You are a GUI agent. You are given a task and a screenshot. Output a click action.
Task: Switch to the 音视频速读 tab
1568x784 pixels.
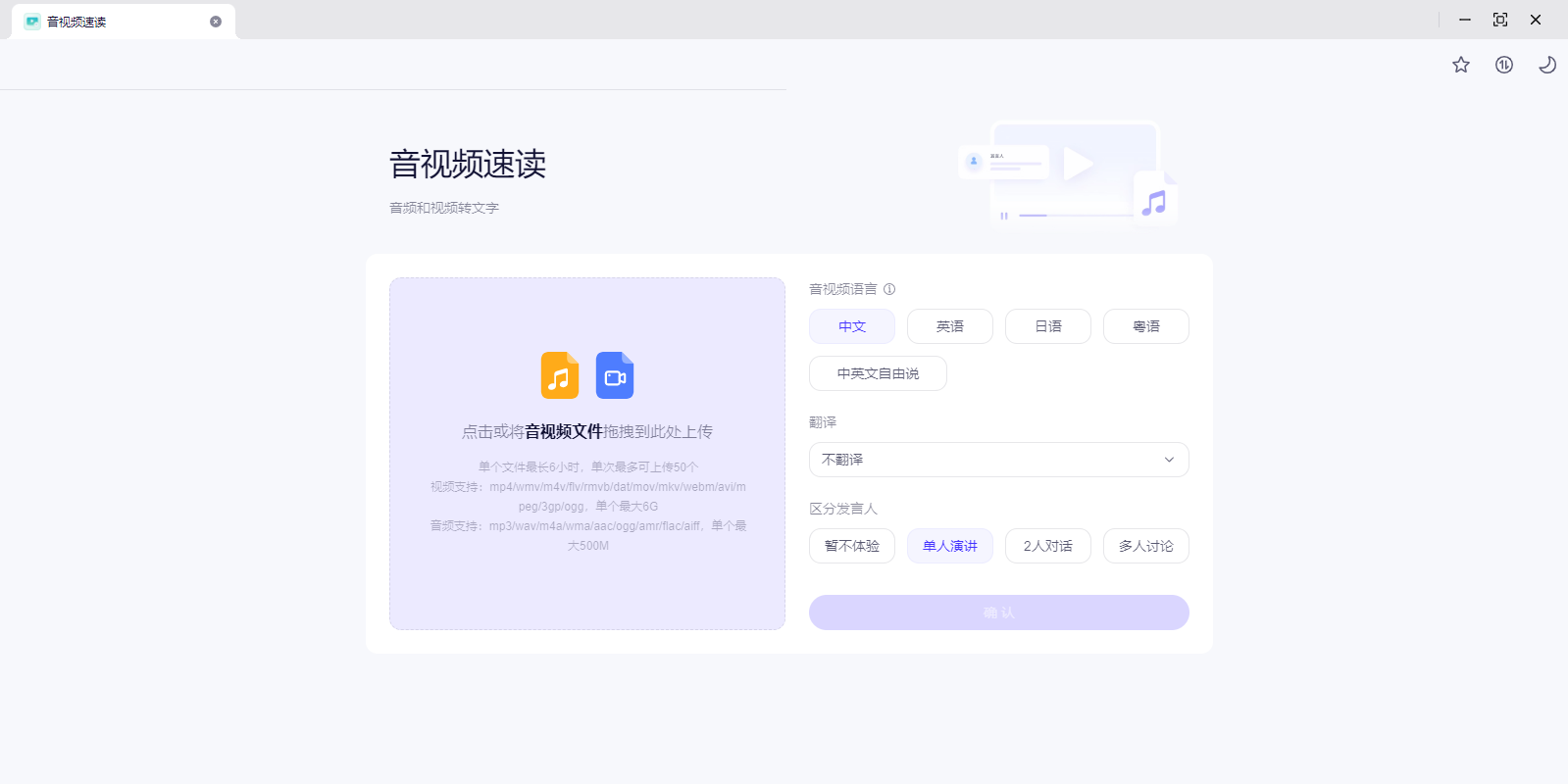[108, 22]
